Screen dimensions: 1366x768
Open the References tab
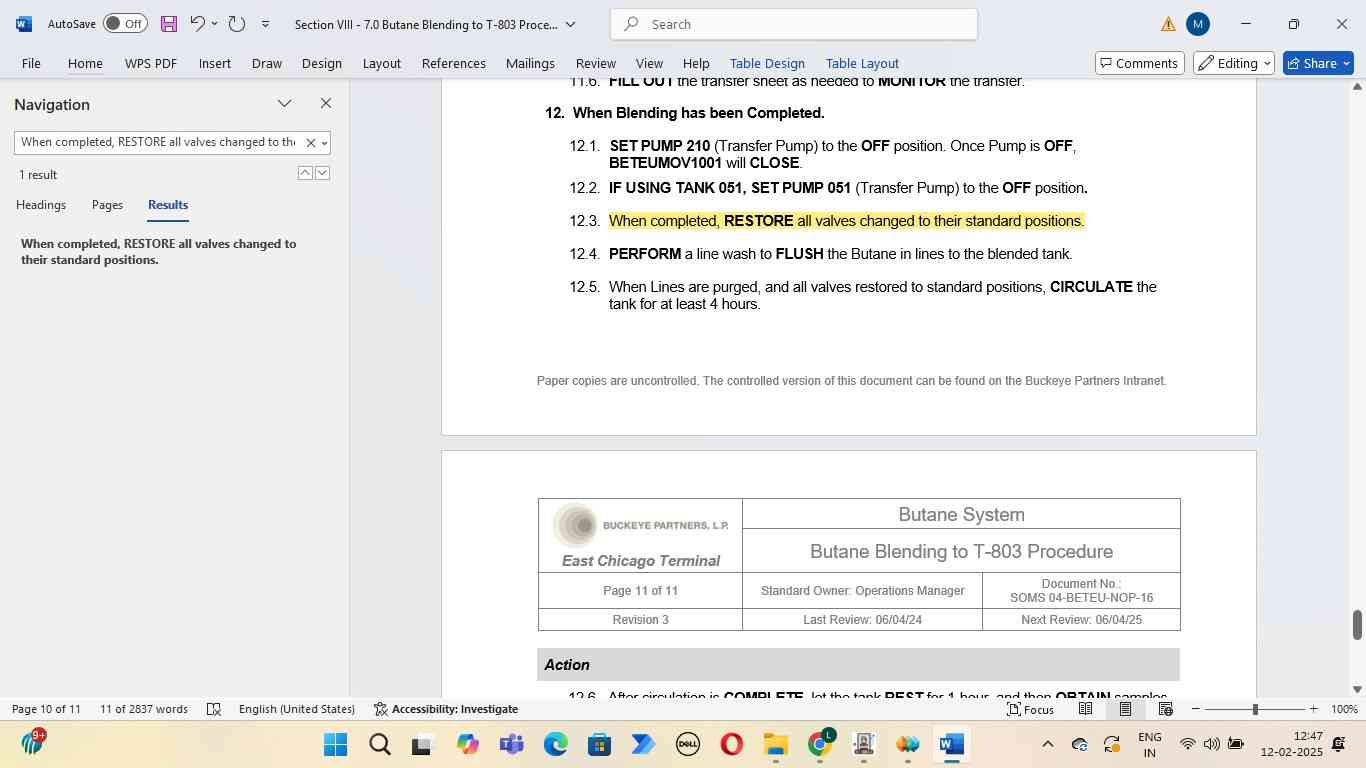(x=454, y=63)
